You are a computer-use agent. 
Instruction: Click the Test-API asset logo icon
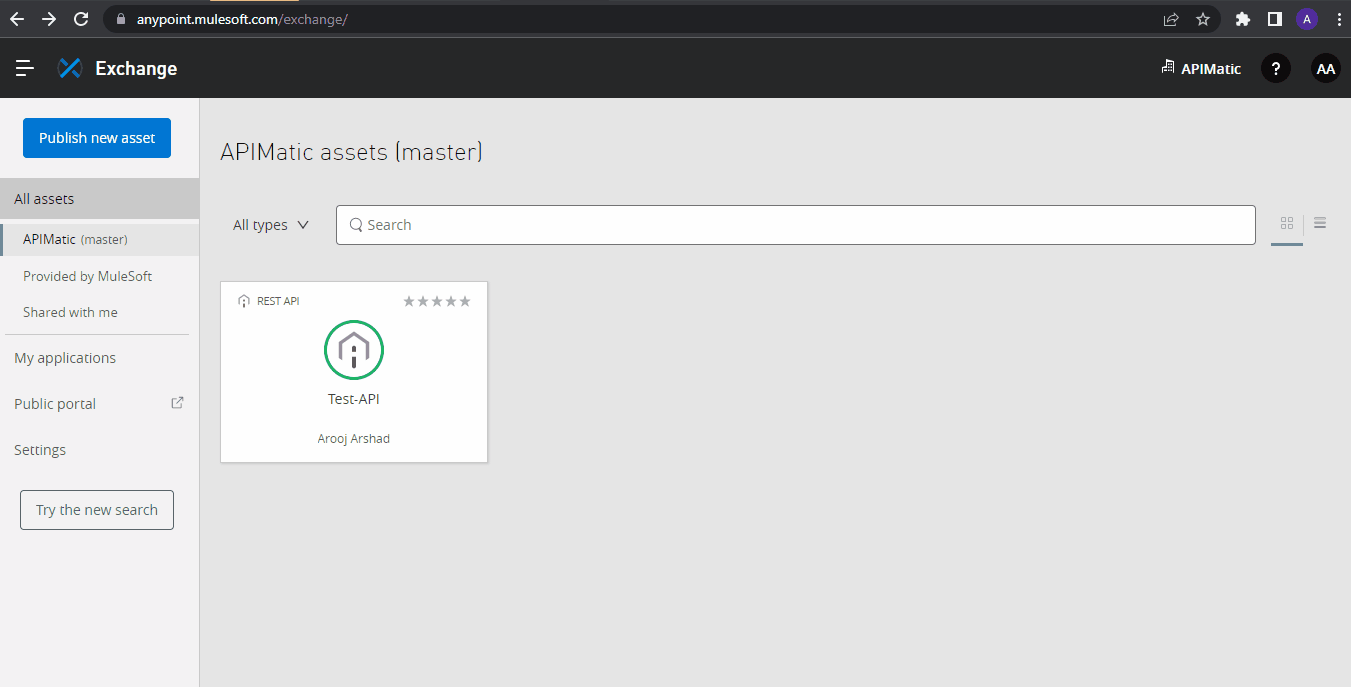click(x=354, y=350)
